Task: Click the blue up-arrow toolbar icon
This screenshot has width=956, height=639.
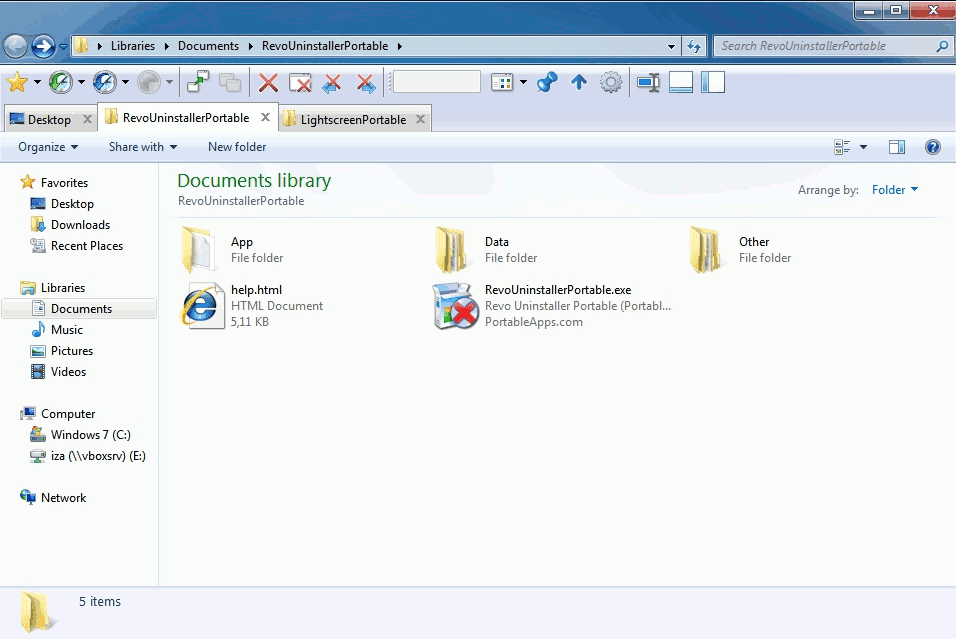Action: tap(579, 82)
